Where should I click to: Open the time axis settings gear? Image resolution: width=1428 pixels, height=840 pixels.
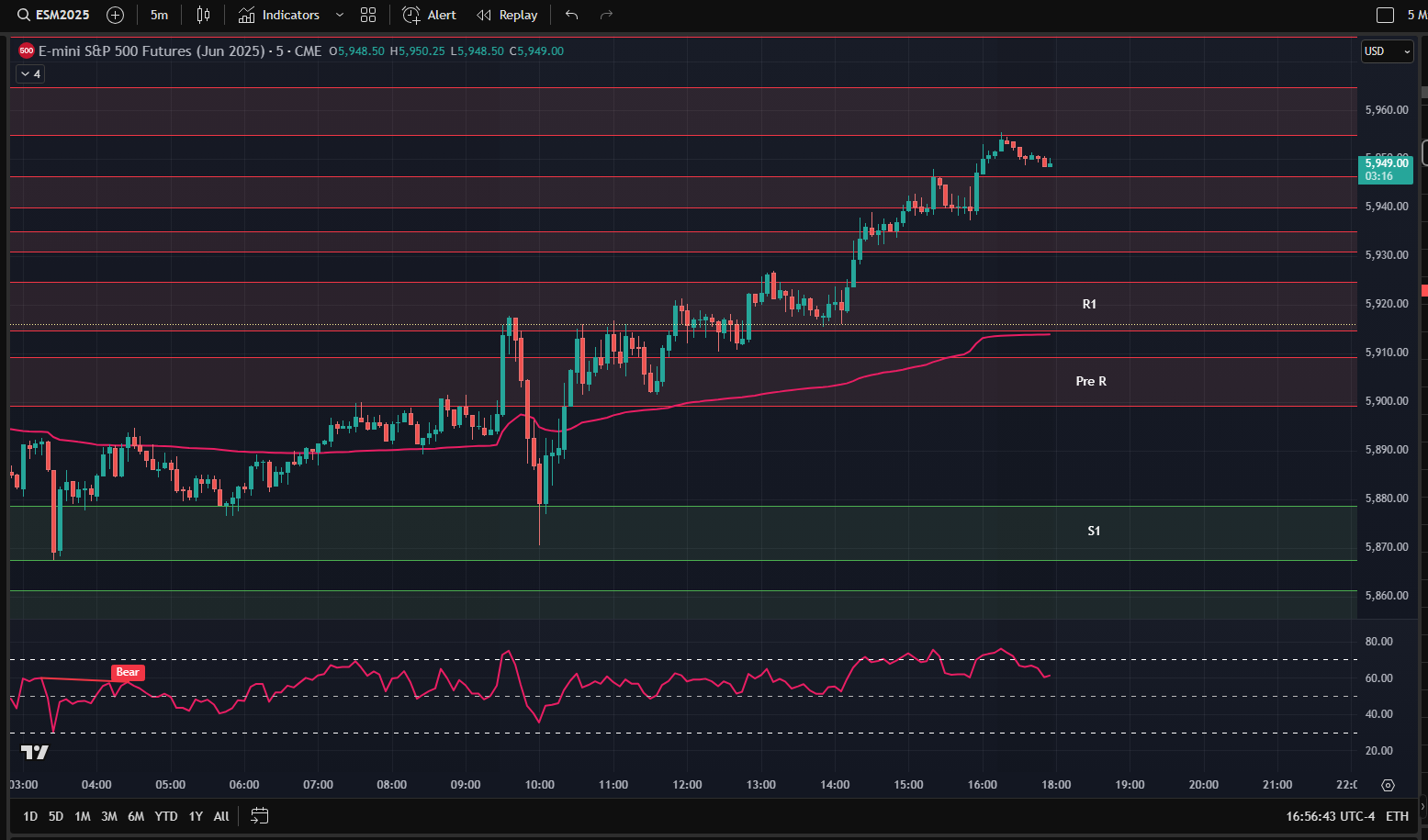tap(1388, 785)
